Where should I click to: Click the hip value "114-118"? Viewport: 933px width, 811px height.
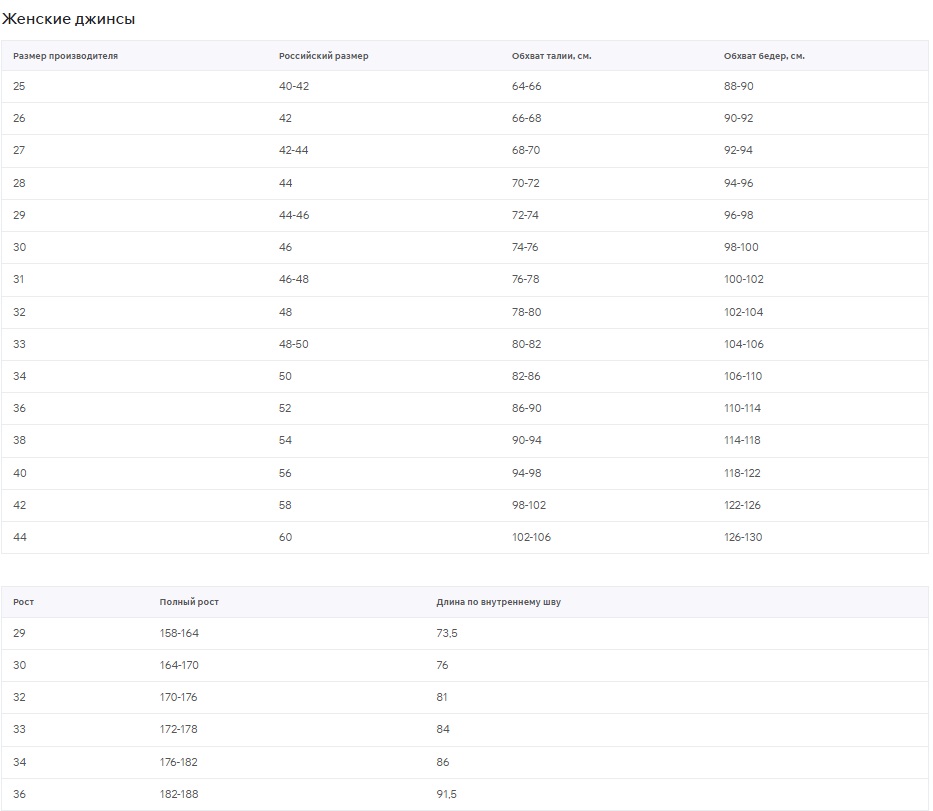click(x=742, y=441)
